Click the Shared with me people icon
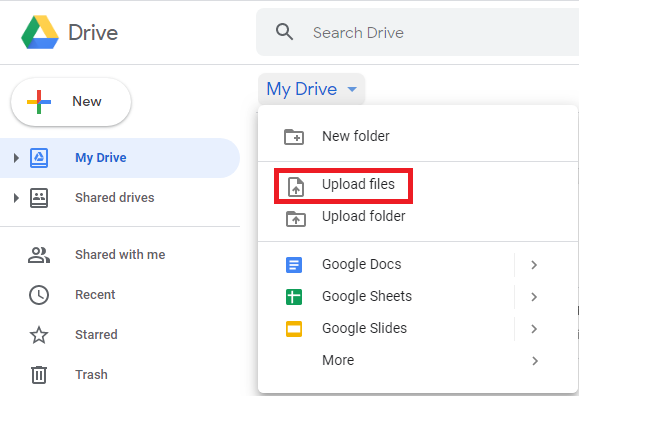Image resolution: width=653 pixels, height=443 pixels. point(39,255)
